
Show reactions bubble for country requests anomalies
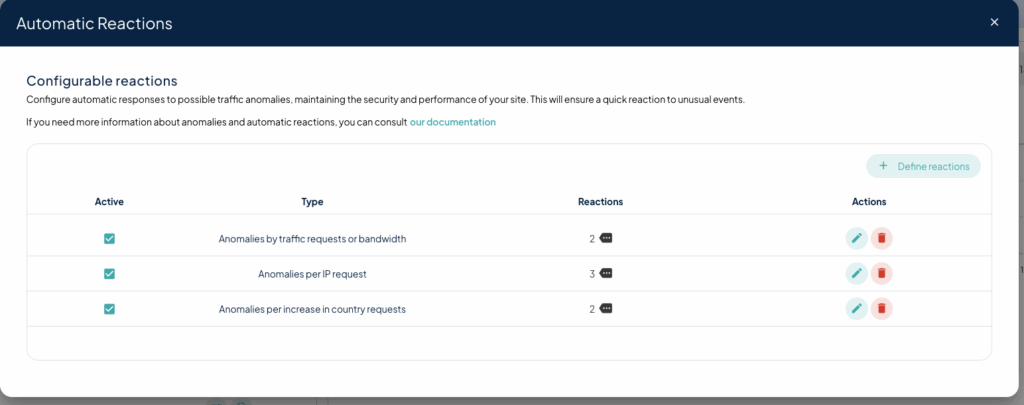click(x=606, y=309)
